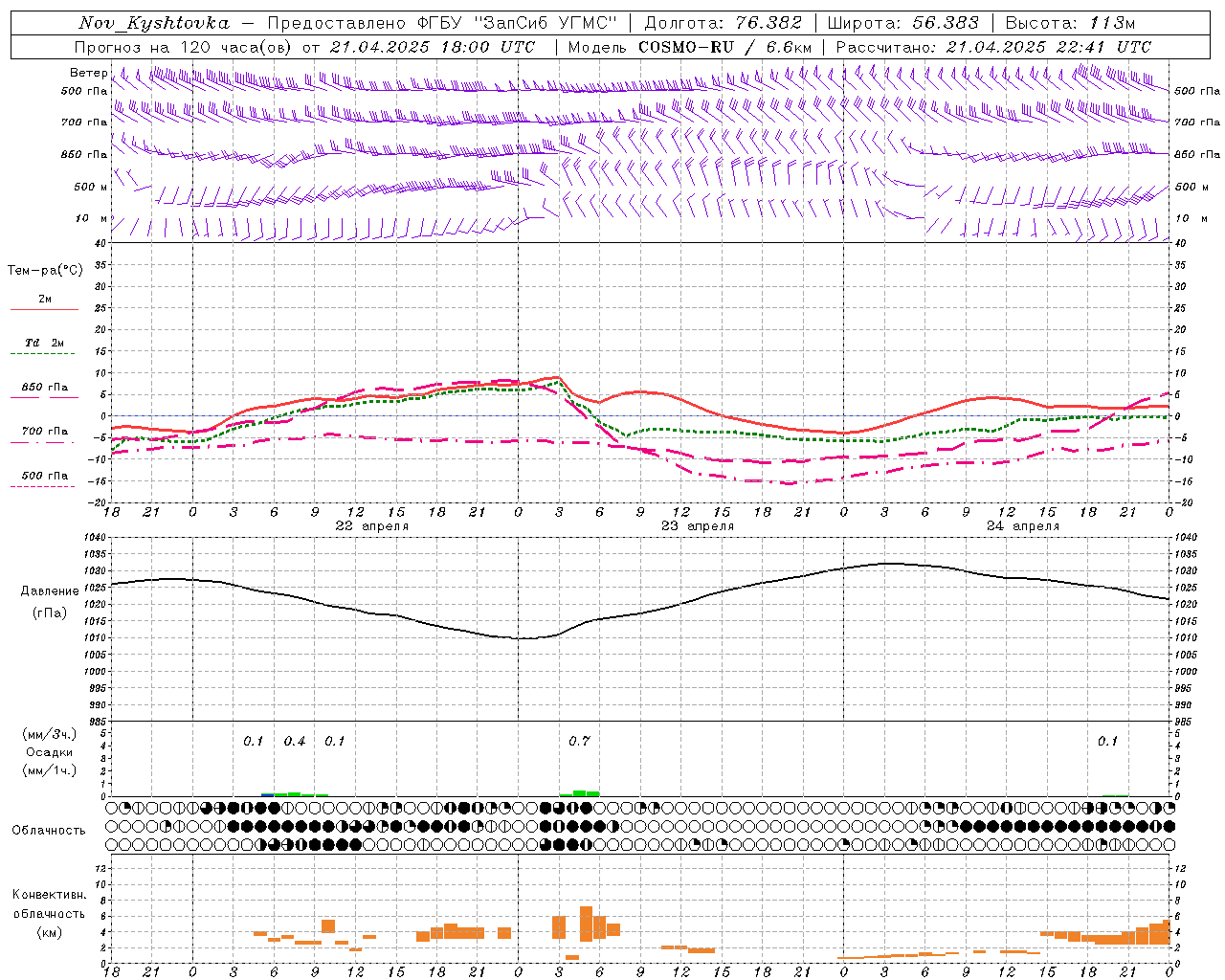Click the small blue precipitation bar on 22 апреля

tap(268, 794)
